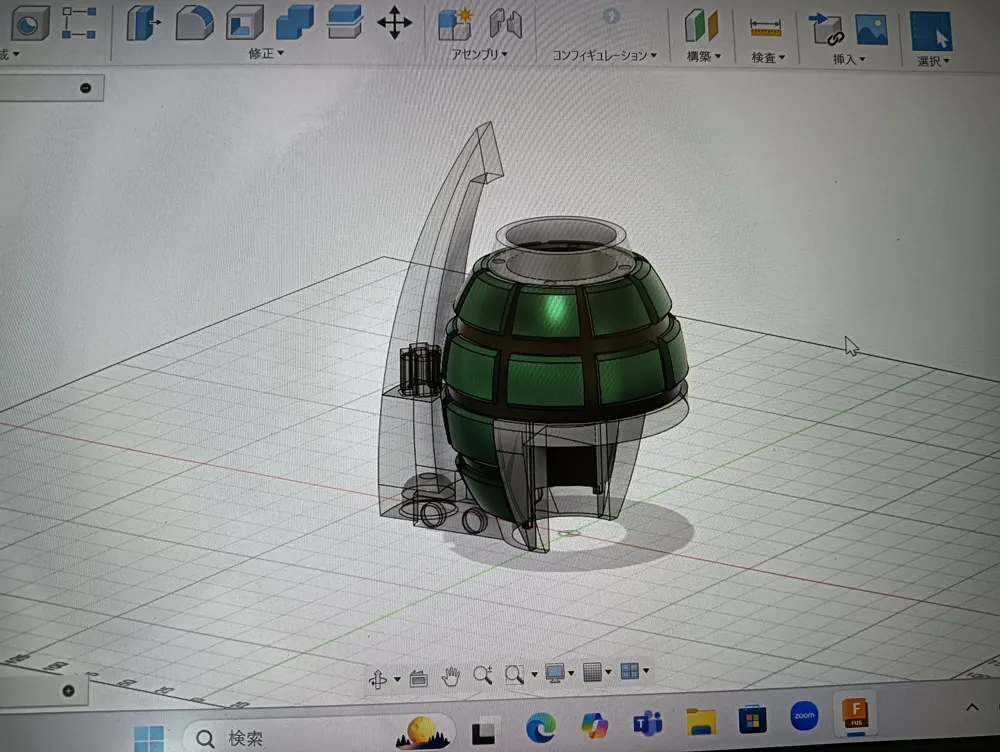This screenshot has width=1000, height=752.
Task: Select the Press Pull tool in the modify toolbar
Action: tap(144, 22)
